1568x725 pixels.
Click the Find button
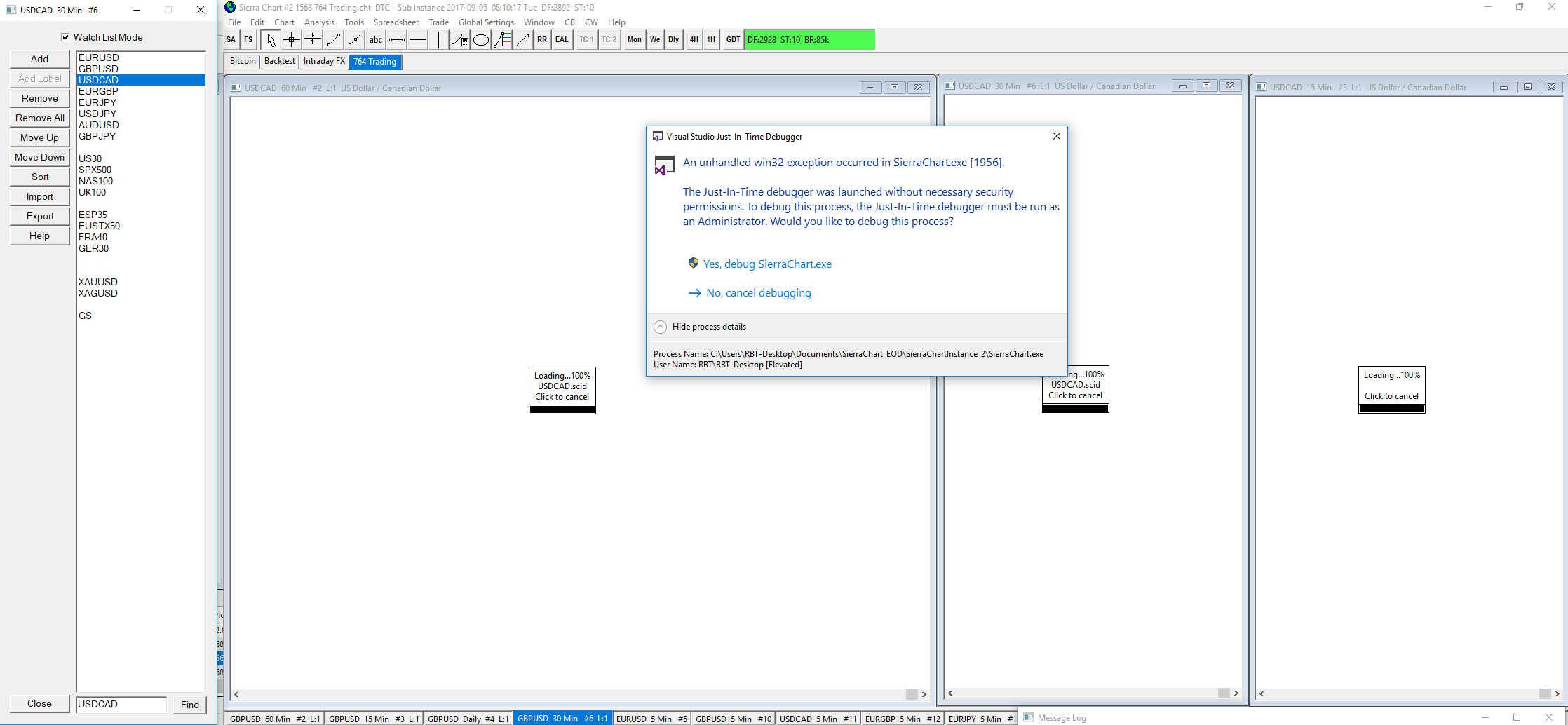pos(190,705)
